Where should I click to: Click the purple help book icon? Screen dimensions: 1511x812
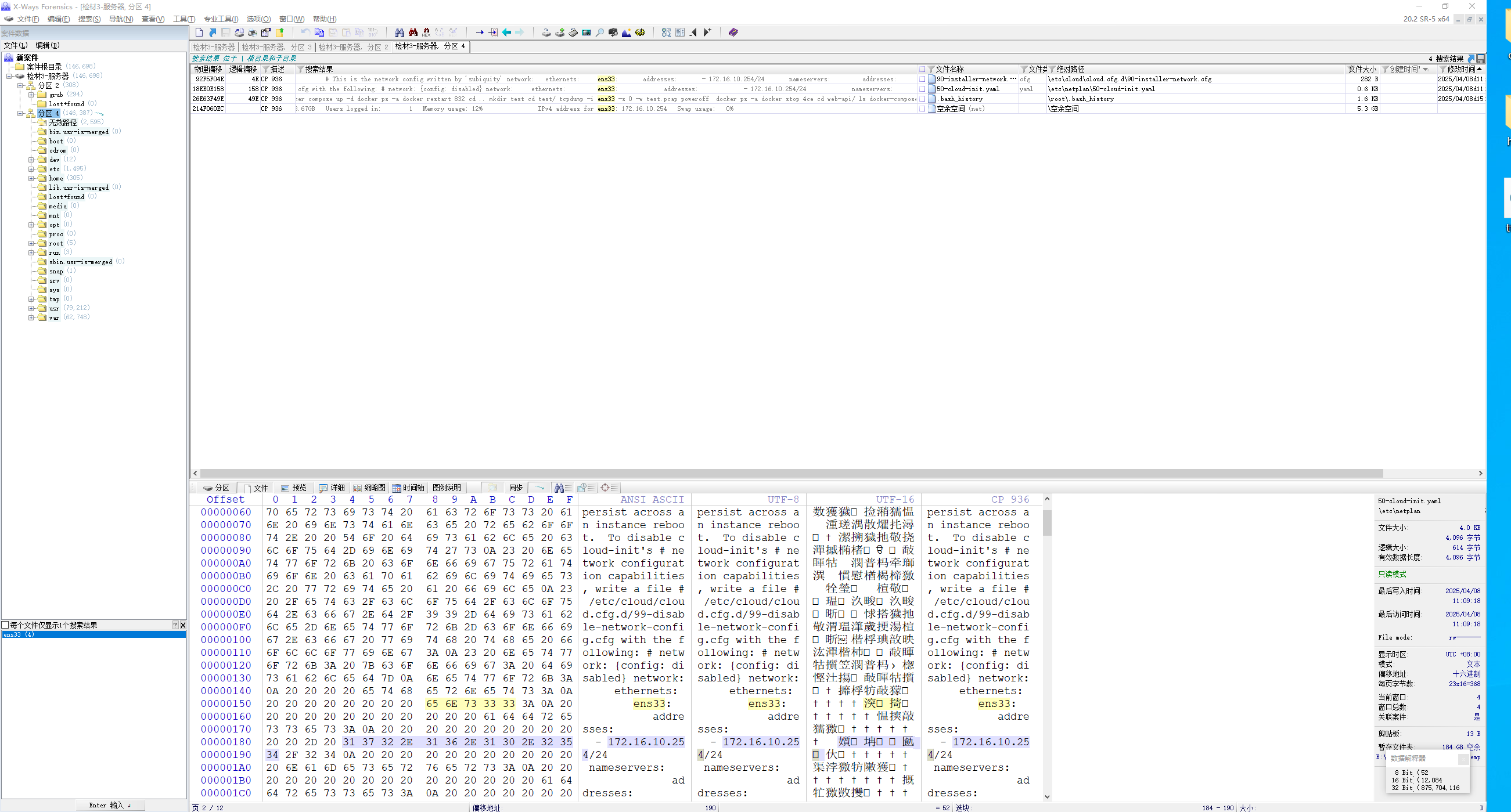coord(733,33)
